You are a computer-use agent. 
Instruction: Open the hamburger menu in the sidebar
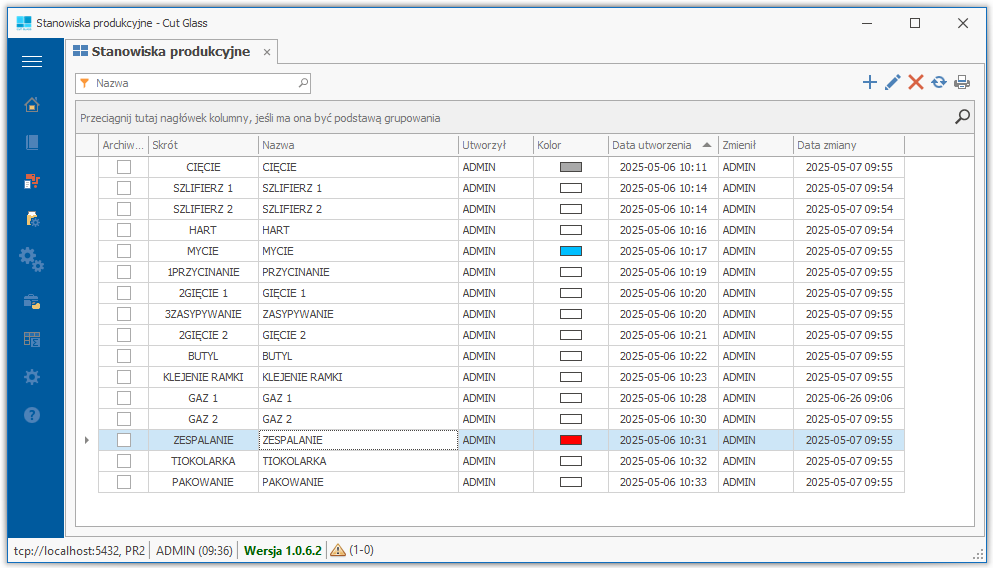pyautogui.click(x=32, y=62)
